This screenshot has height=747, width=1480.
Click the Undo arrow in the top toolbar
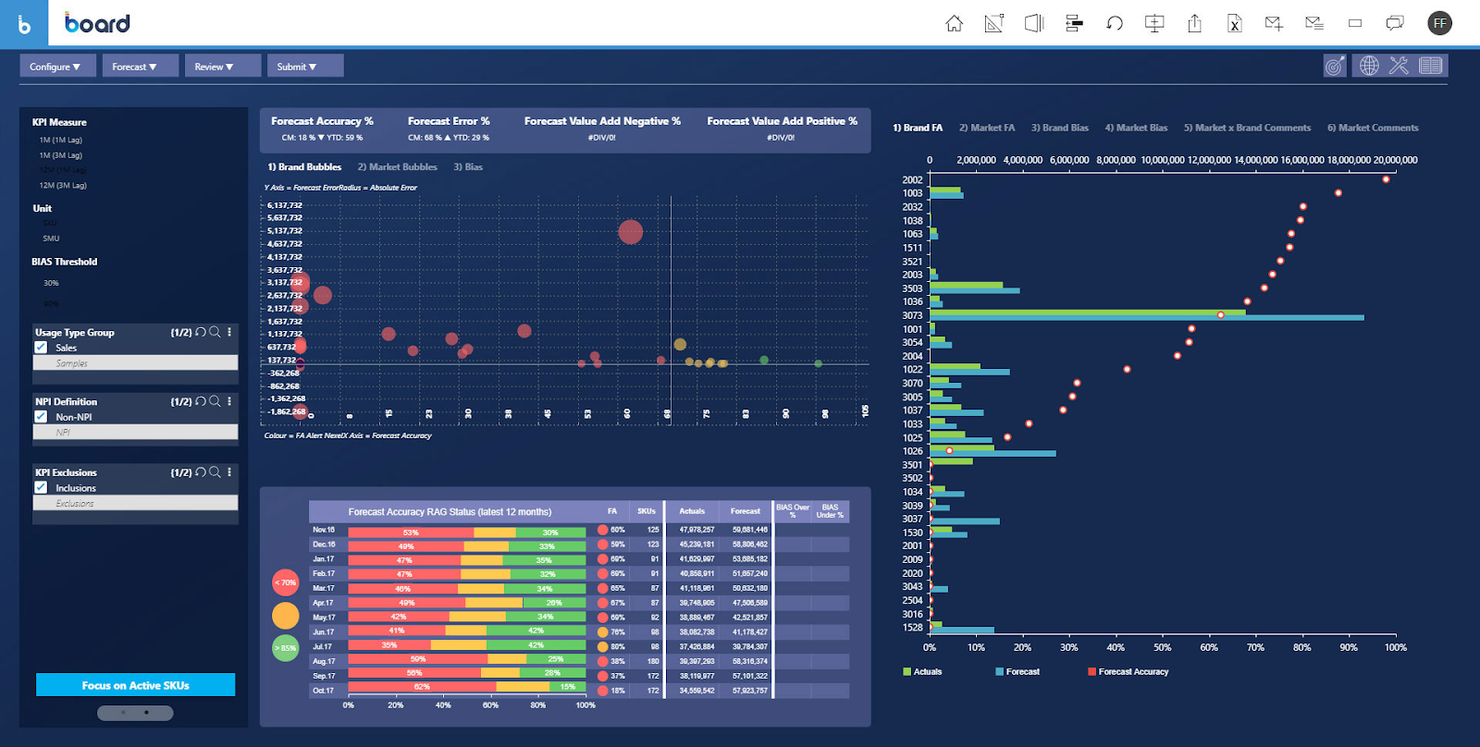click(x=1115, y=22)
